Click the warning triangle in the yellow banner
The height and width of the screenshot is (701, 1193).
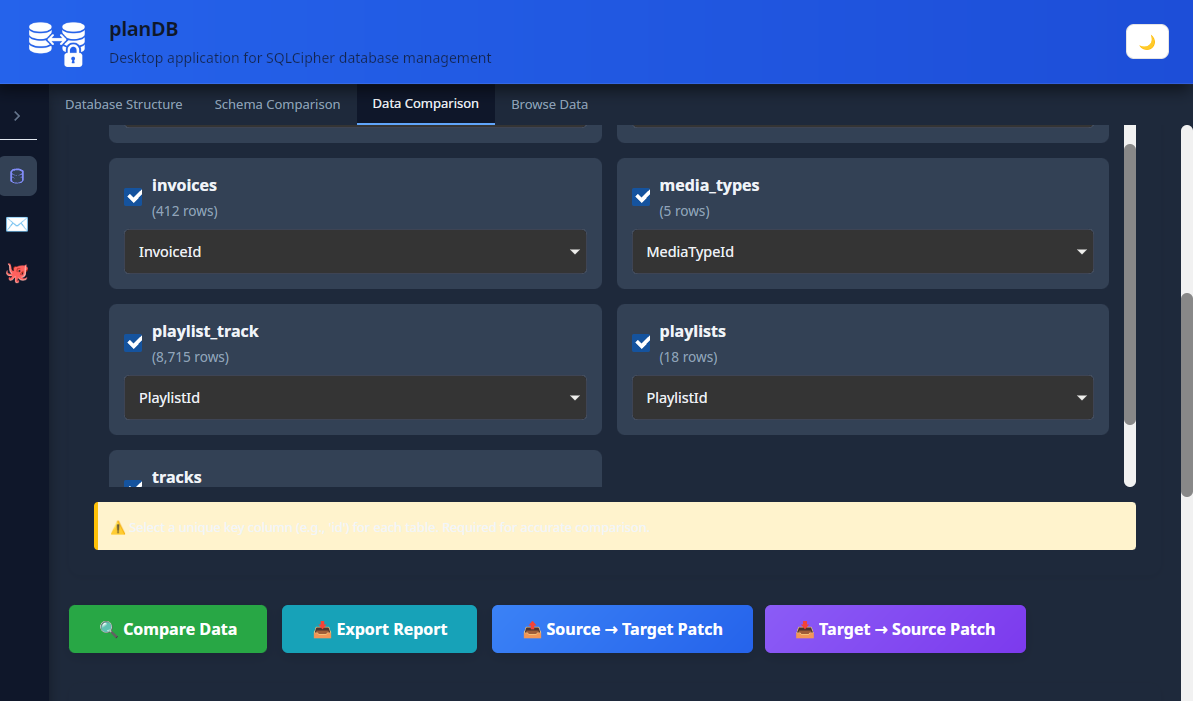[117, 527]
